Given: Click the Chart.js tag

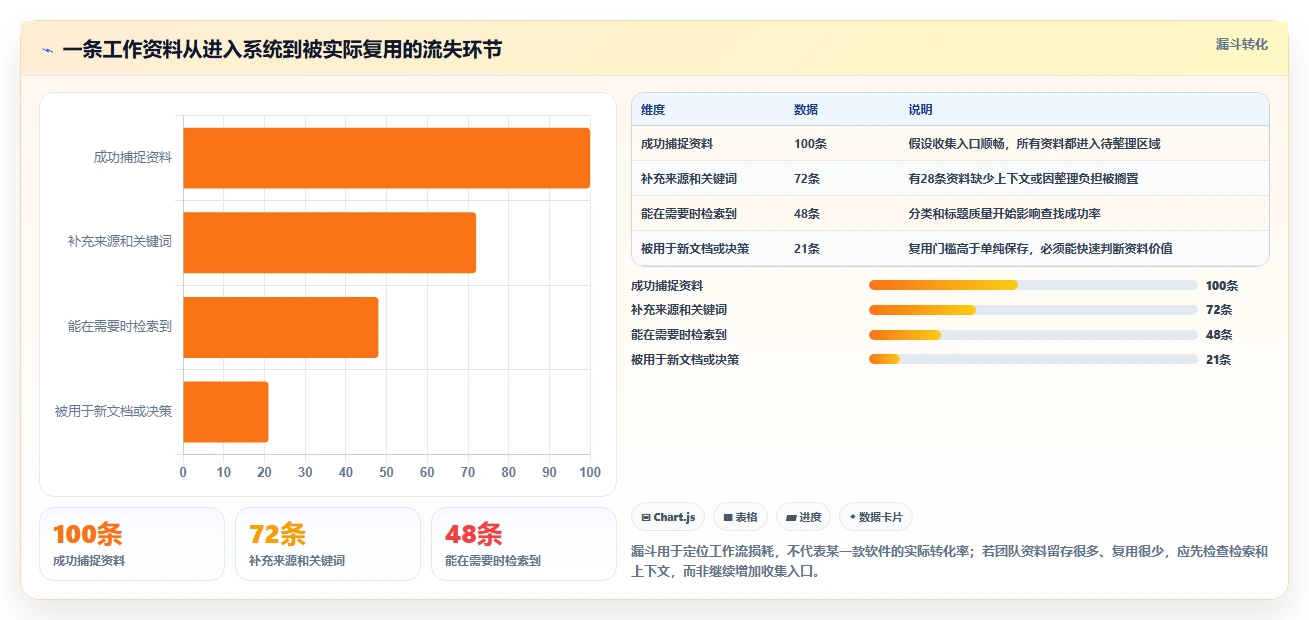Looking at the screenshot, I should (668, 517).
